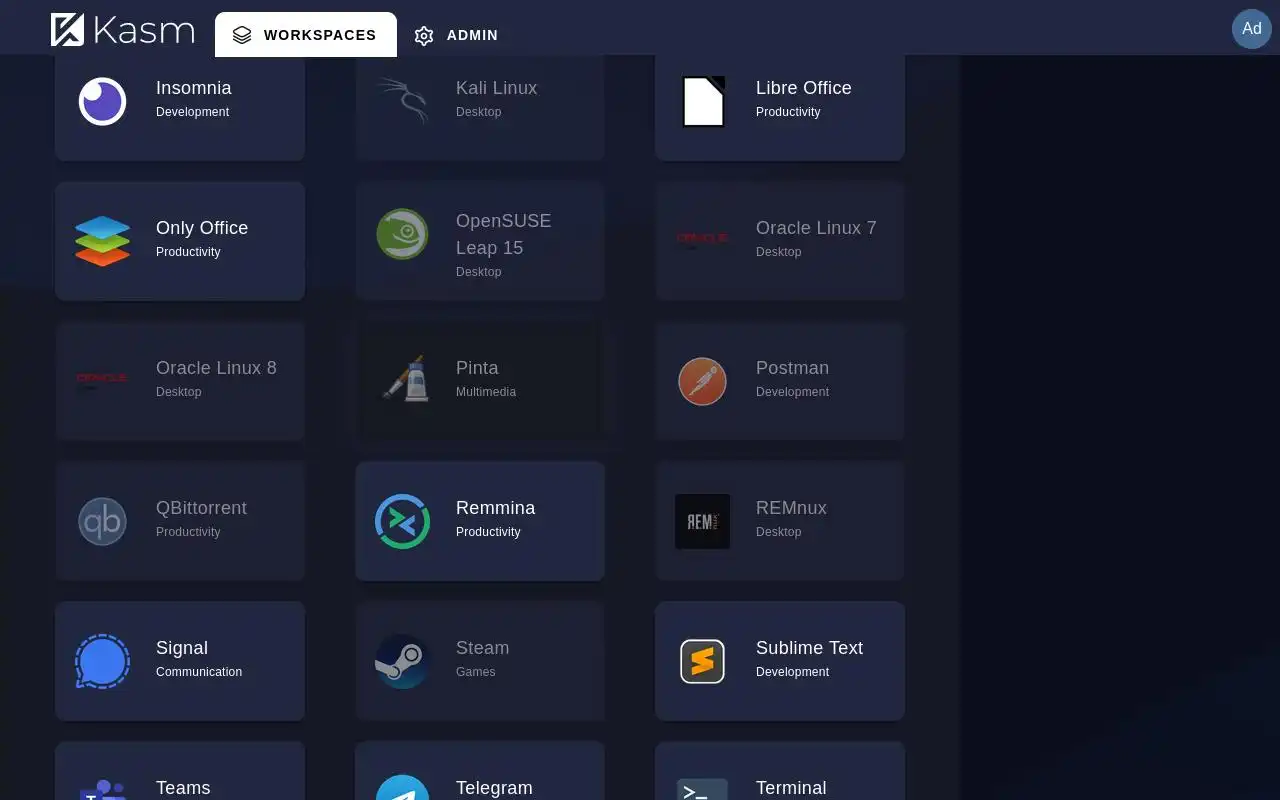1280x800 pixels.
Task: Click the Steam icon
Action: pos(403,661)
